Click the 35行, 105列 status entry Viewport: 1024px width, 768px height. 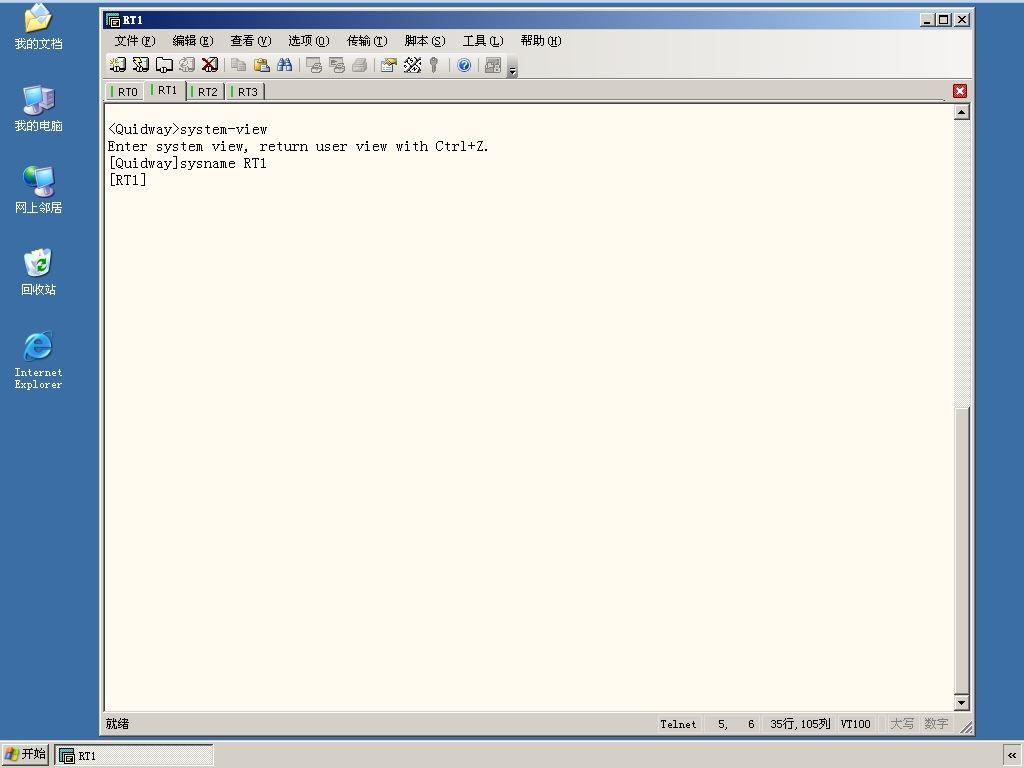(800, 724)
